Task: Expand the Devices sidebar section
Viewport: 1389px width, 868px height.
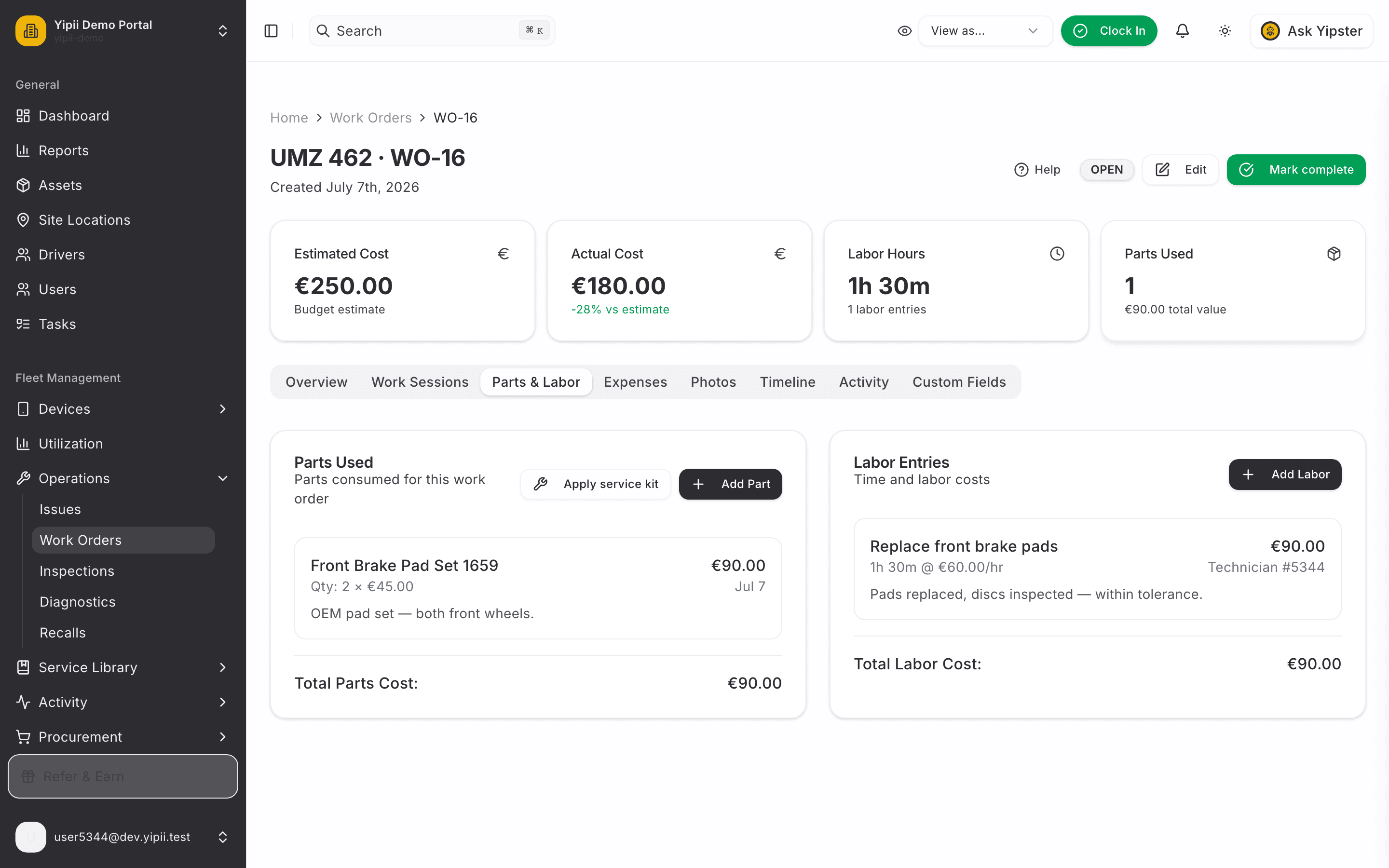Action: pyautogui.click(x=123, y=409)
